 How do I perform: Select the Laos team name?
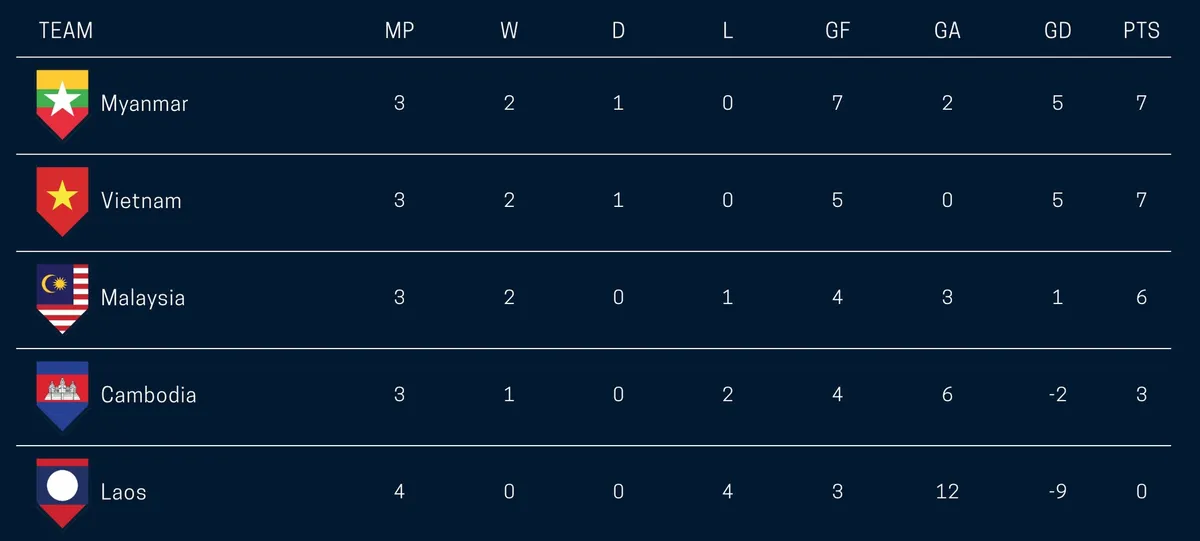click(123, 492)
